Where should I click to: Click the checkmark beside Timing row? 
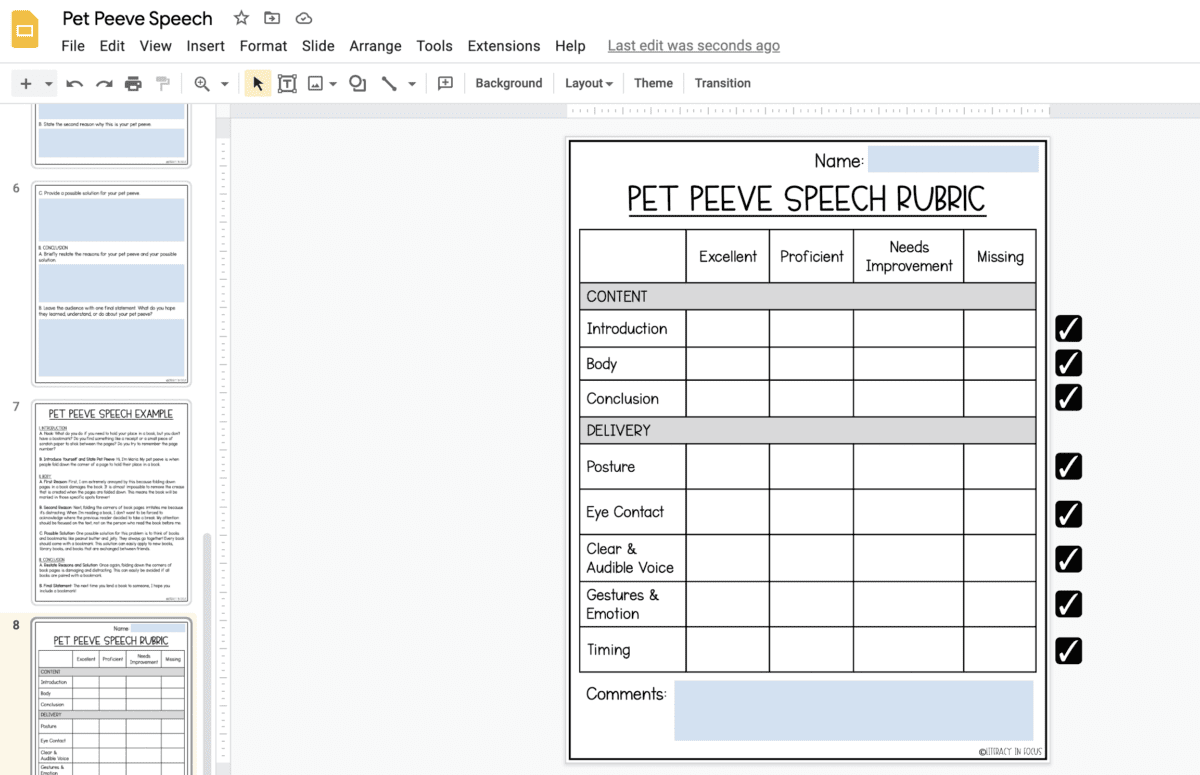point(1068,650)
